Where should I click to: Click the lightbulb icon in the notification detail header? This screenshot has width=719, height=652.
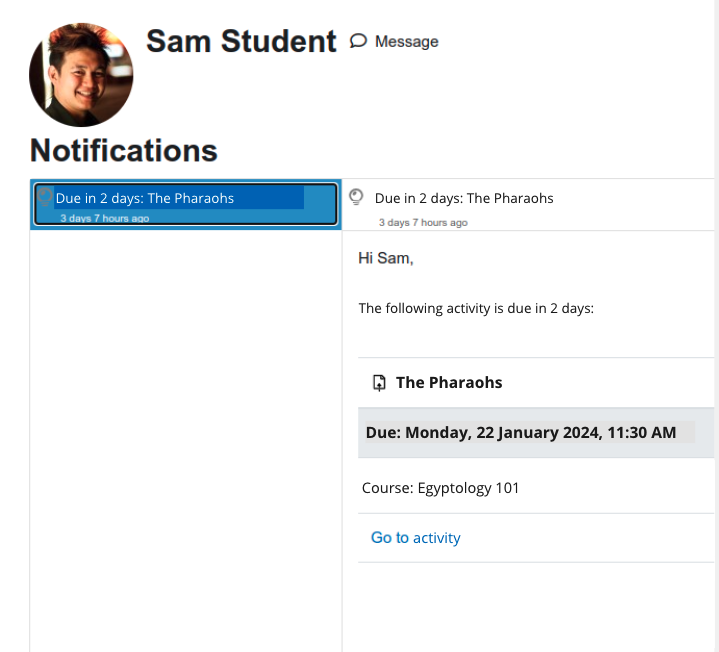tap(356, 197)
